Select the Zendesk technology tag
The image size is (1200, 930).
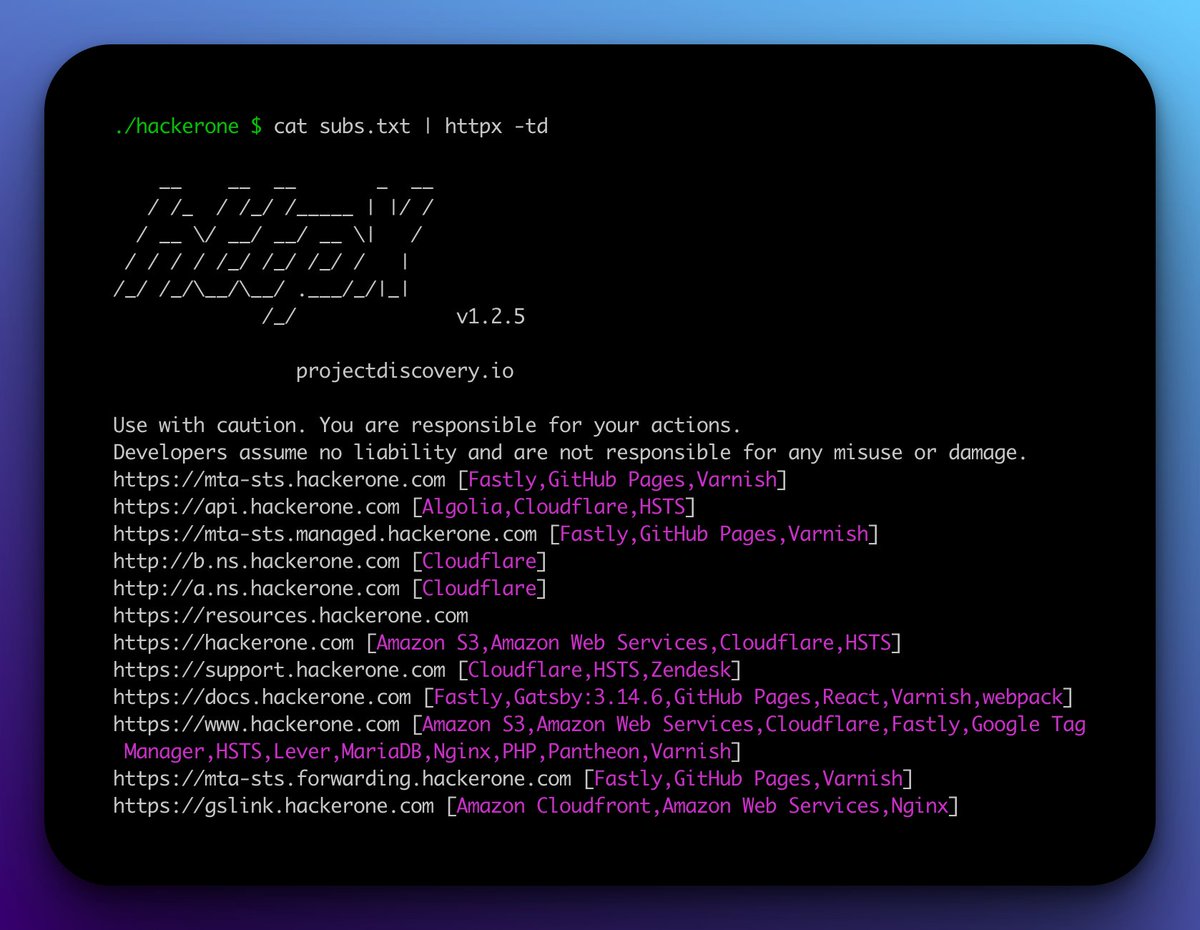pyautogui.click(x=695, y=670)
